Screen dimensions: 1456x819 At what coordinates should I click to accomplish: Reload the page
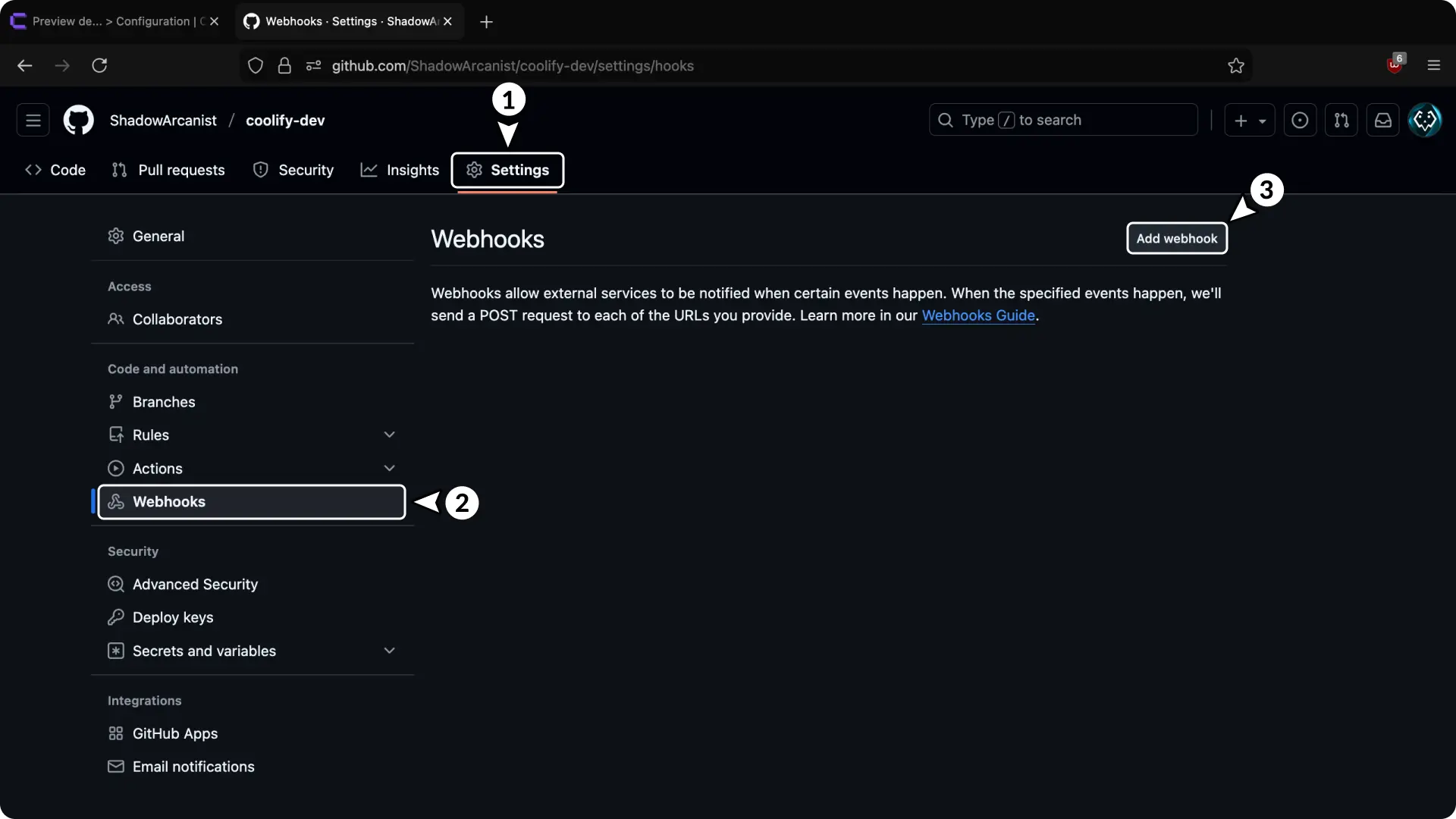click(99, 66)
